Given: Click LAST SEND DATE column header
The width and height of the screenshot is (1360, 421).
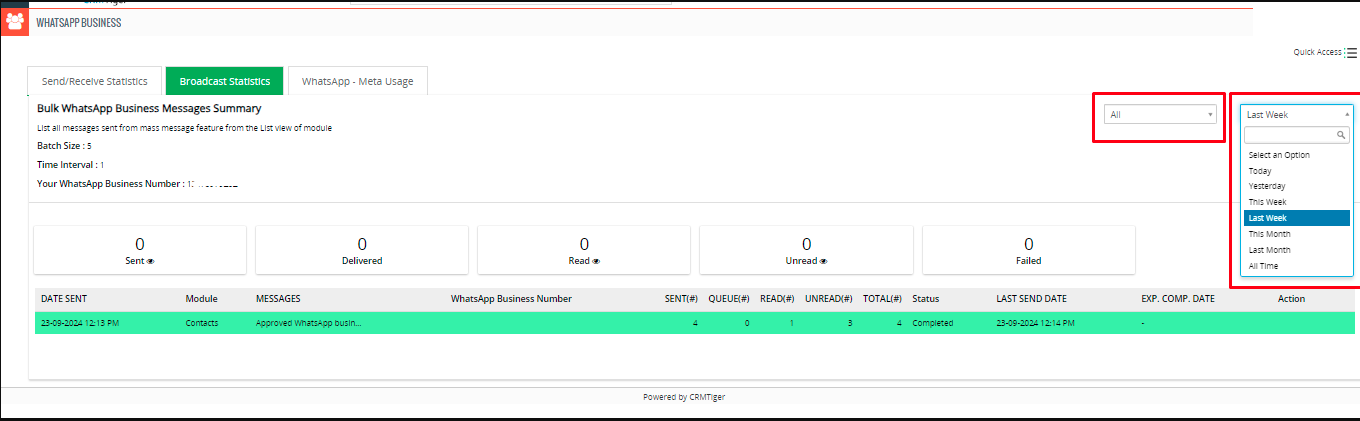Looking at the screenshot, I should (1033, 299).
